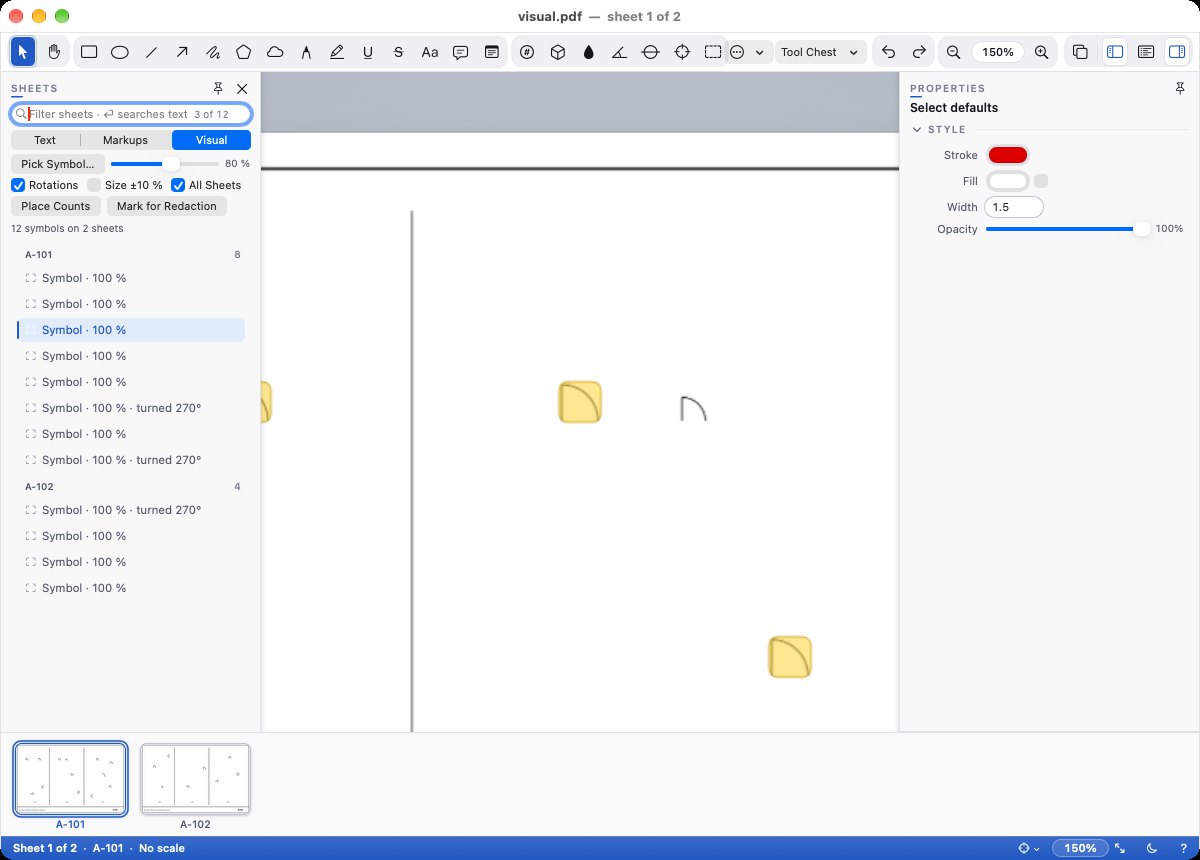Click the Width value field
1200x860 pixels.
(x=1014, y=207)
